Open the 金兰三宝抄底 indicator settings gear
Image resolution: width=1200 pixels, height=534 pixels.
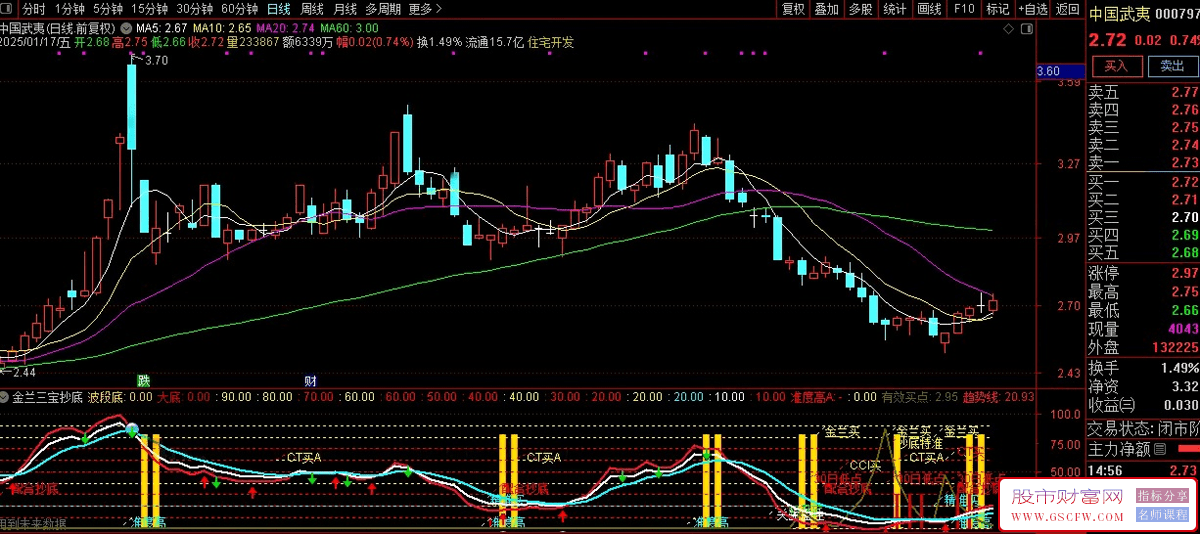pos(6,397)
